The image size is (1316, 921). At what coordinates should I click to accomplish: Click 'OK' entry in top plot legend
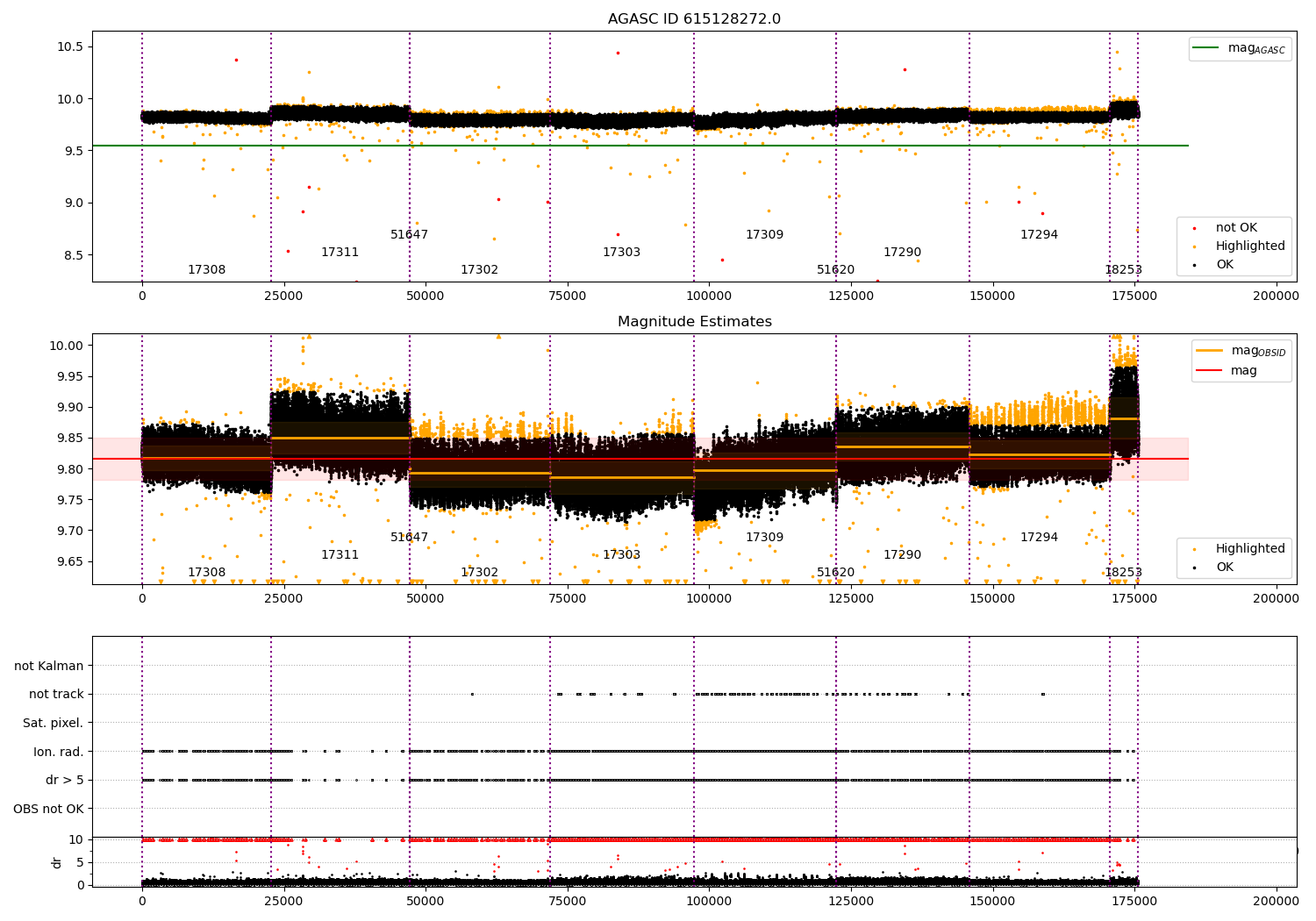(1224, 265)
